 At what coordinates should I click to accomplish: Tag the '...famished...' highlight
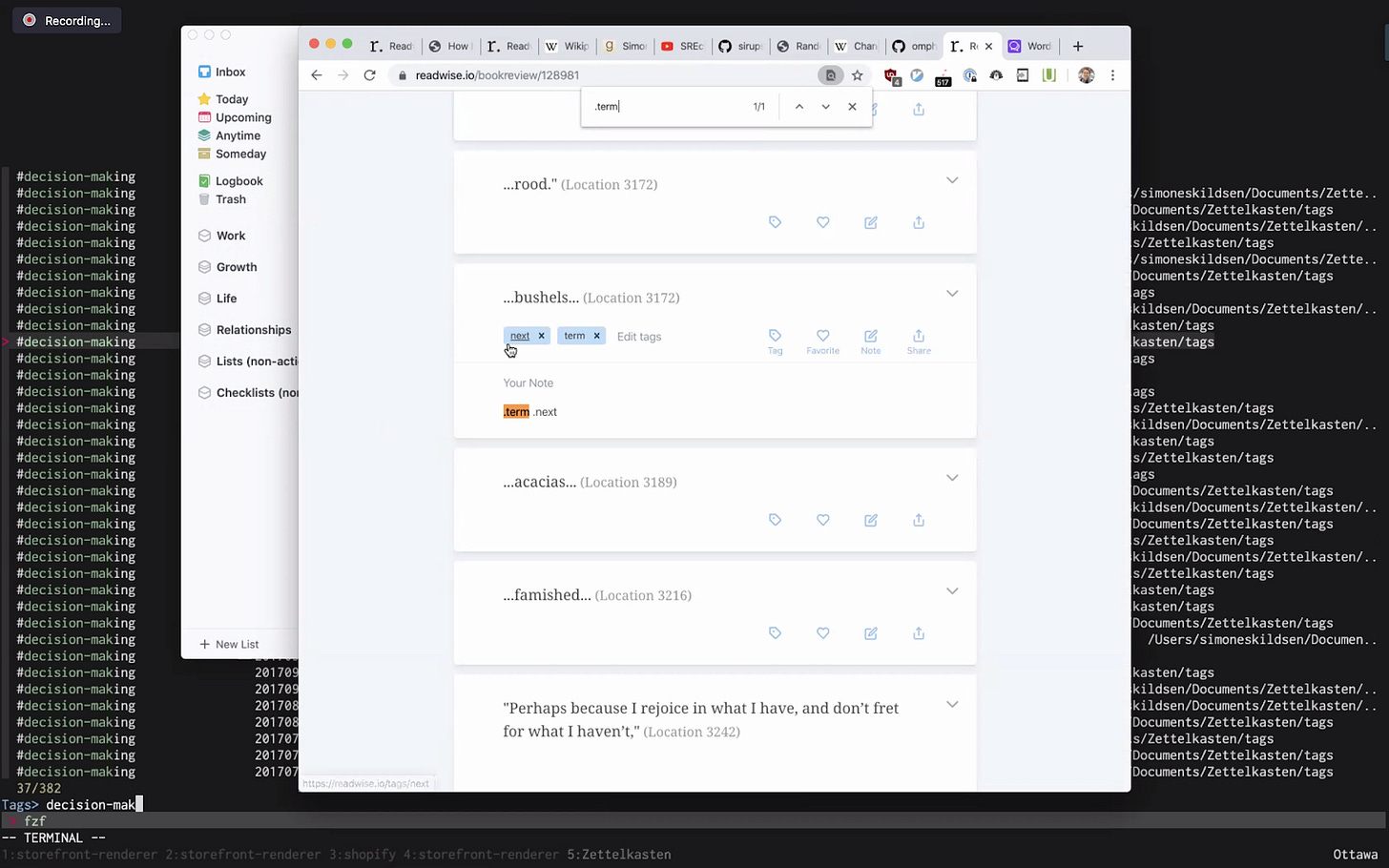(x=775, y=633)
